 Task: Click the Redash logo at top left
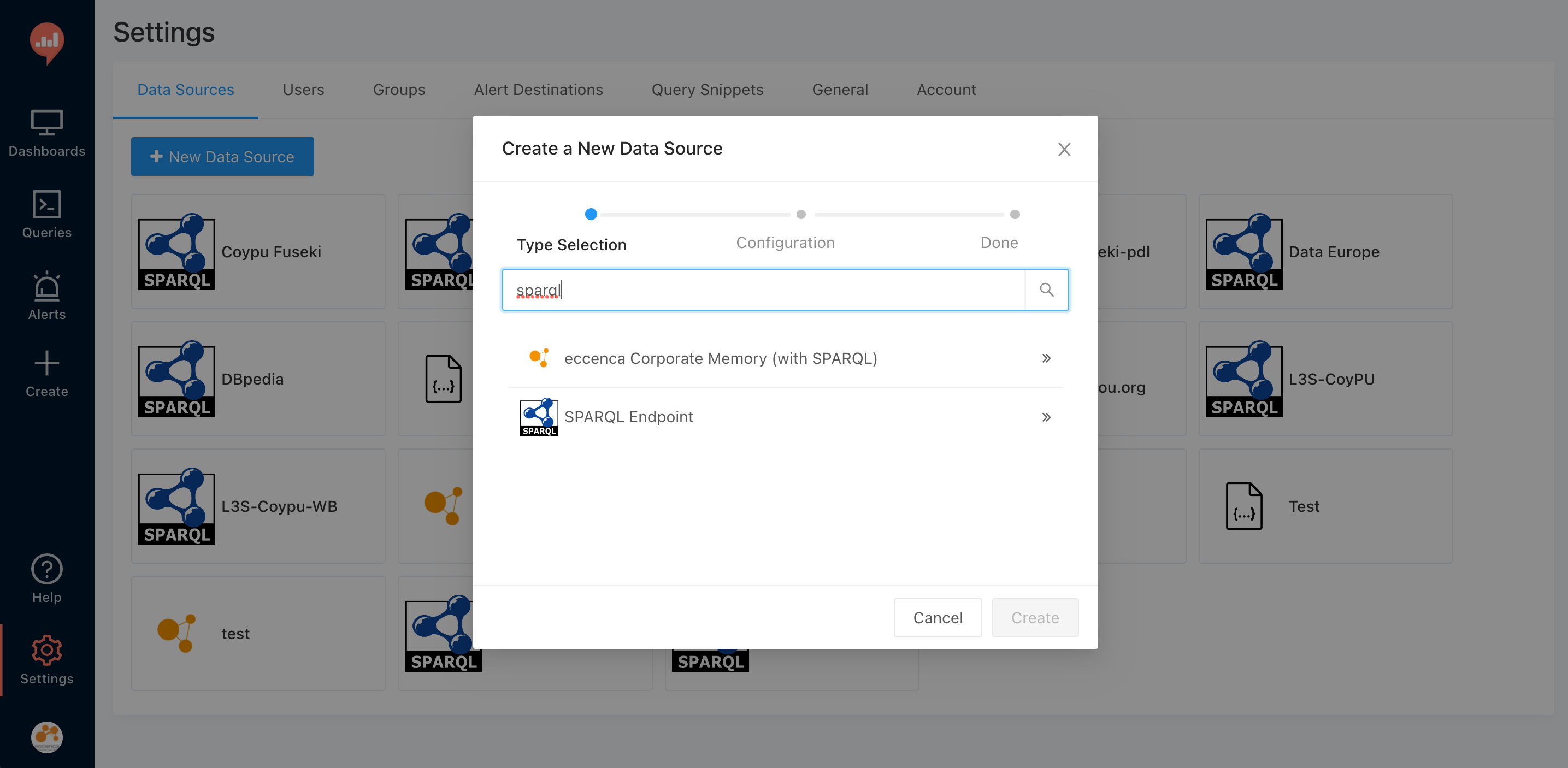coord(47,43)
